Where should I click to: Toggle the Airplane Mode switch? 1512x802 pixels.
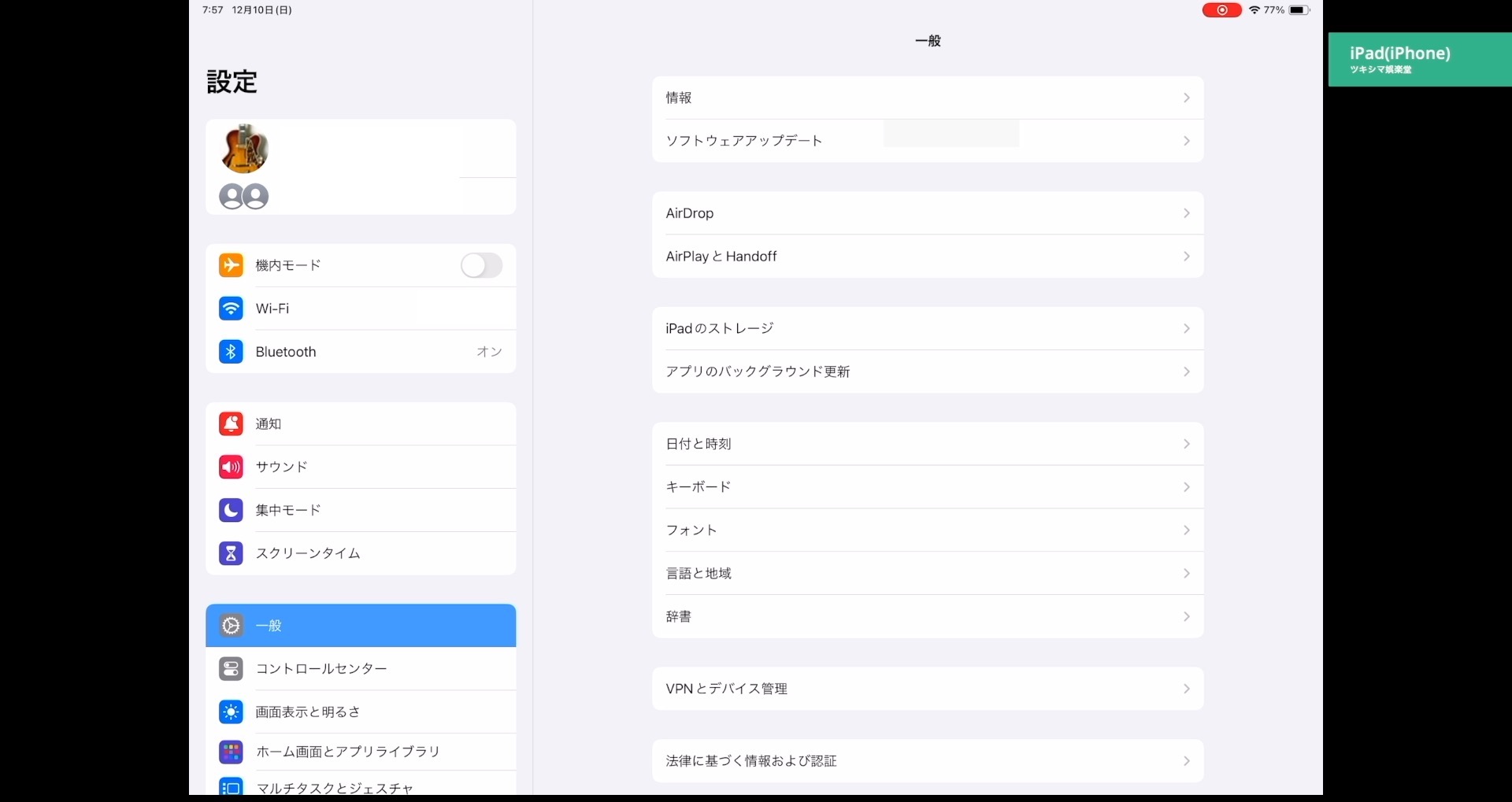(481, 265)
